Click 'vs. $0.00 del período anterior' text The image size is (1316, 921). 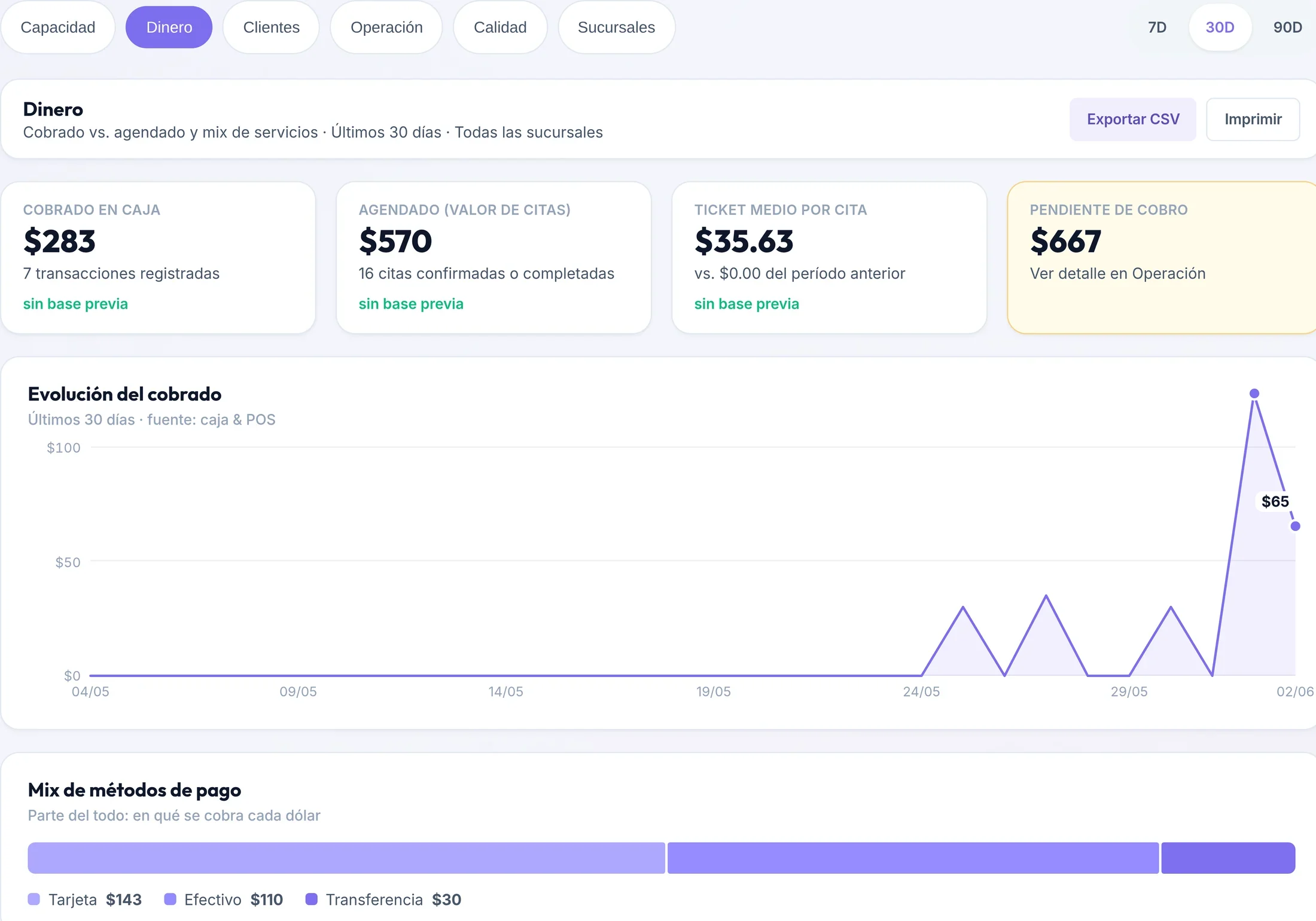click(x=800, y=274)
